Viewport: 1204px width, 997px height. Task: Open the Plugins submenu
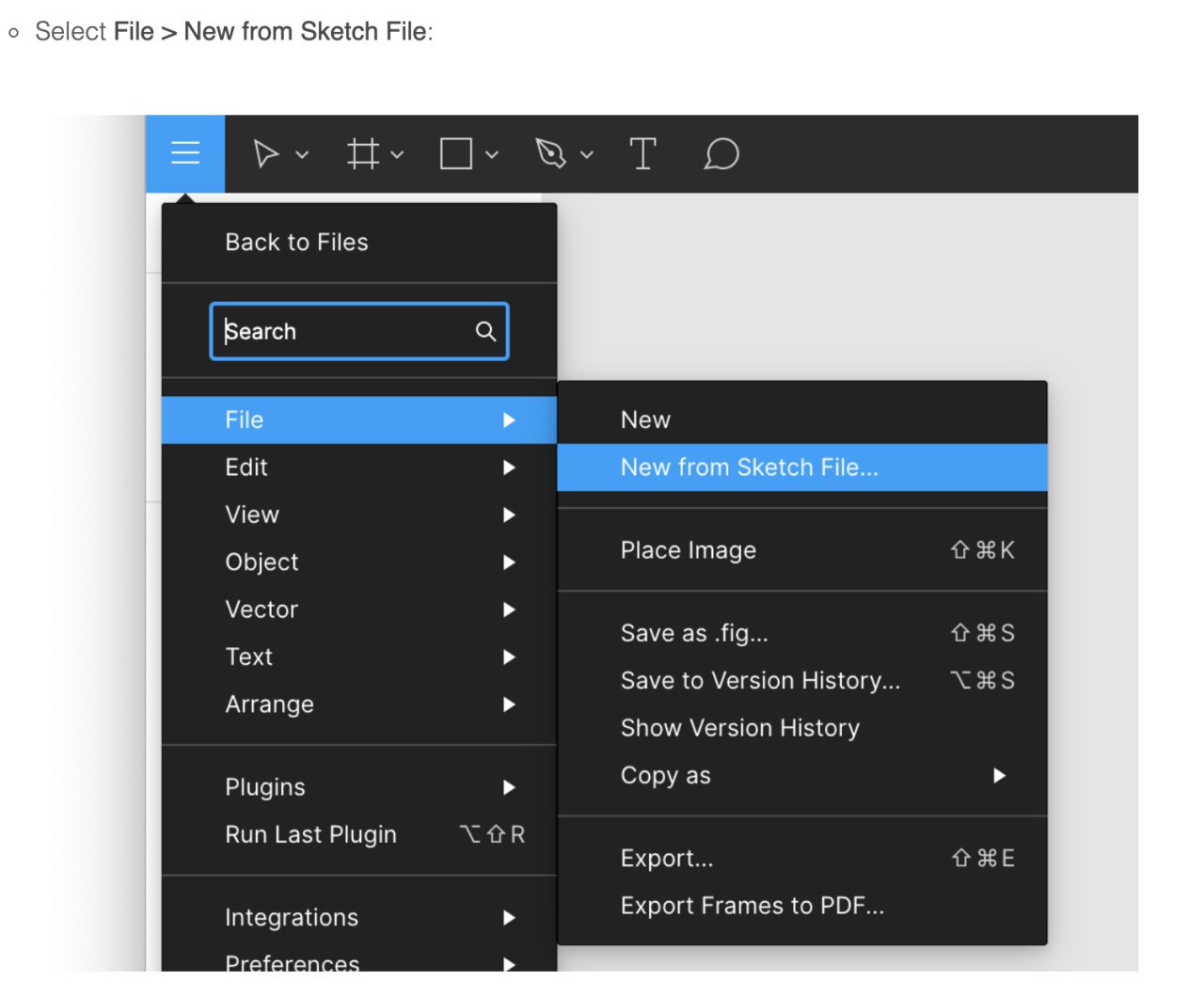coord(359,787)
